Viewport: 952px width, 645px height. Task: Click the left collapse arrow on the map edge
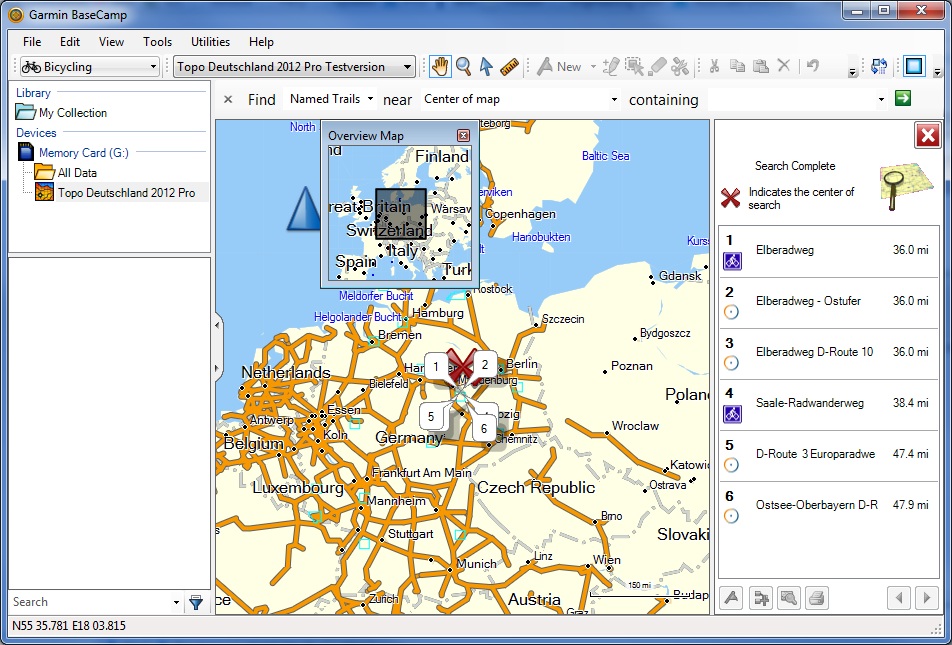[x=217, y=326]
